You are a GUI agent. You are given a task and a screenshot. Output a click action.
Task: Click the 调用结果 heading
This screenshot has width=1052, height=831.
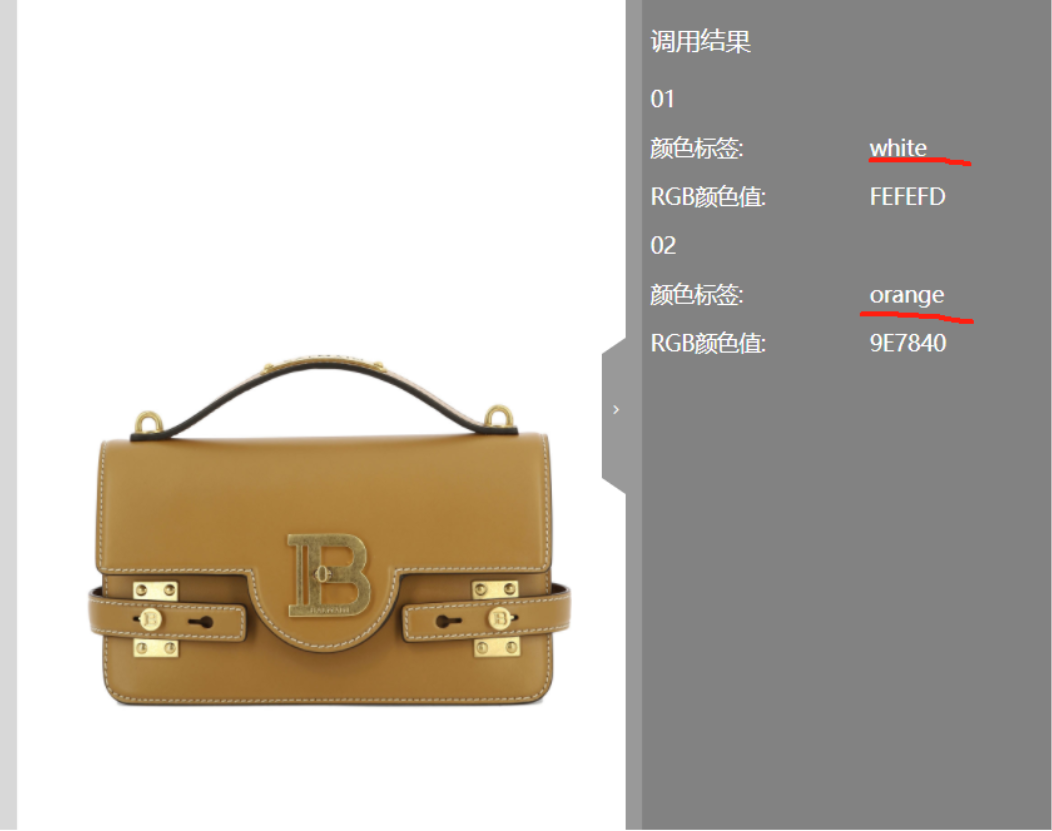(x=700, y=42)
